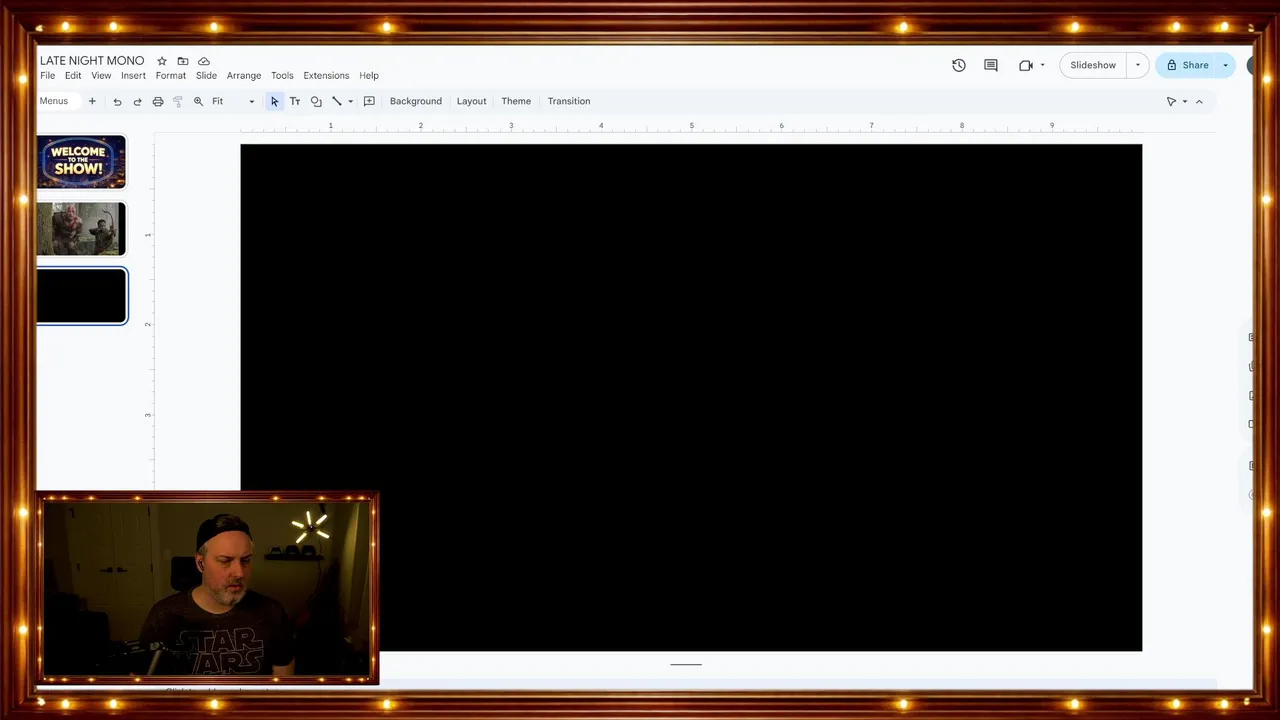Open the Arrange menu

coord(244,76)
